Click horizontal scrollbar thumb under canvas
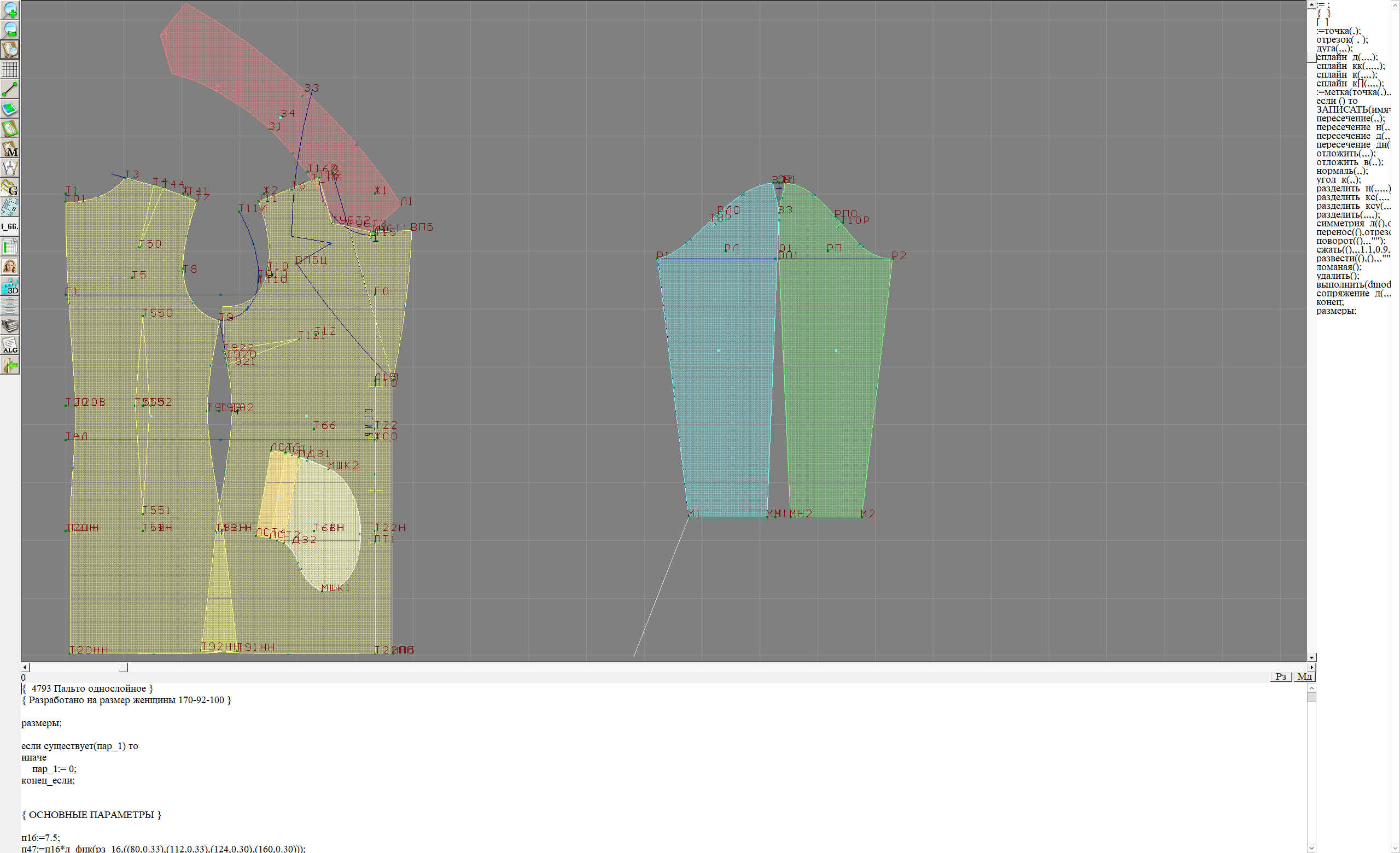 pyautogui.click(x=123, y=667)
